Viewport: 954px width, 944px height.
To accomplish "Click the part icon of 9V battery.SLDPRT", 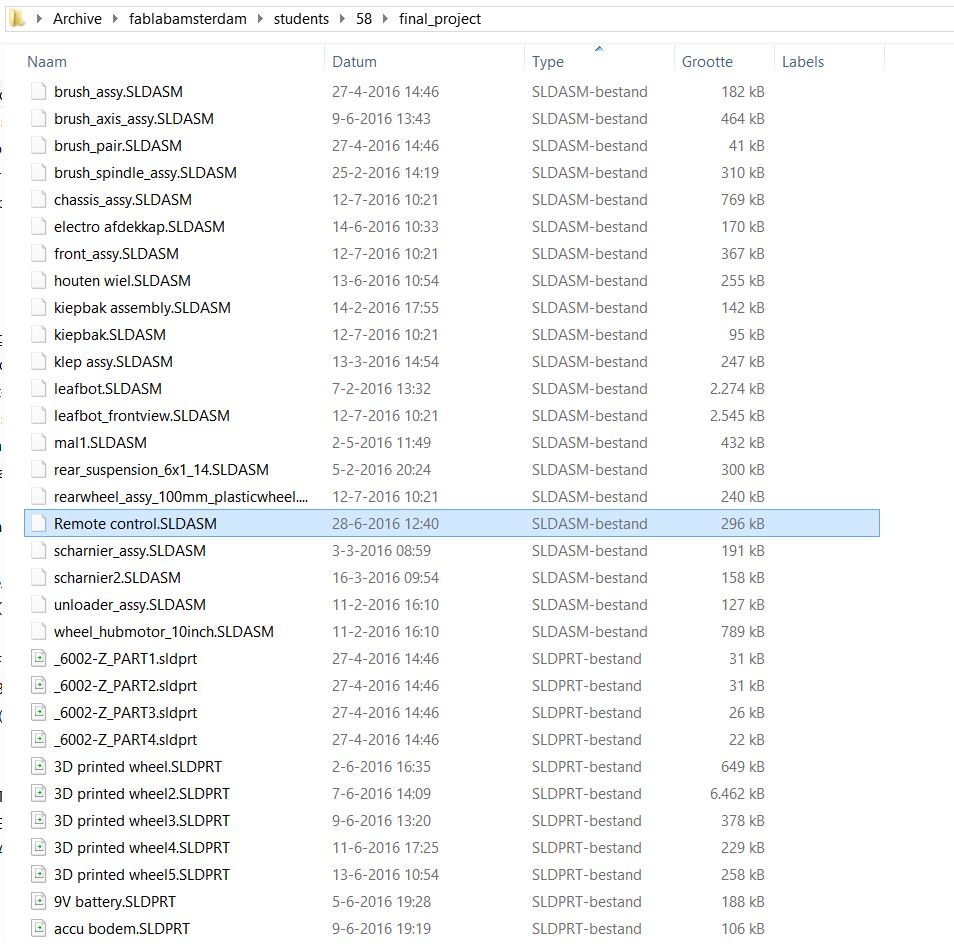I will click(x=38, y=901).
